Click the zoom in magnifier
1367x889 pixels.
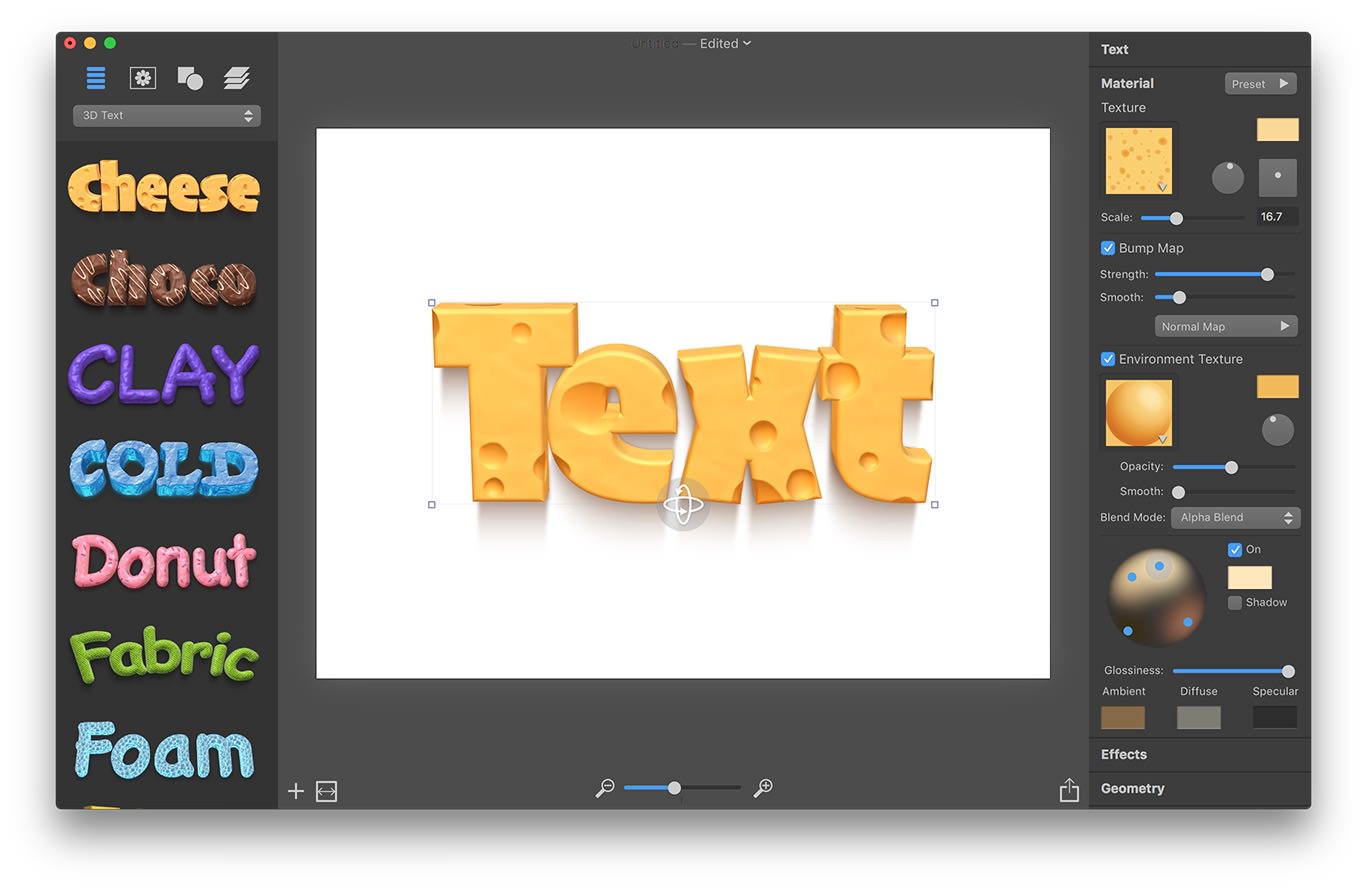(763, 788)
